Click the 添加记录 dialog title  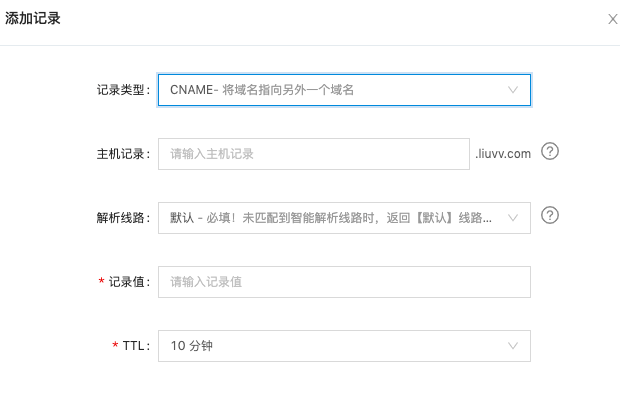pos(32,18)
